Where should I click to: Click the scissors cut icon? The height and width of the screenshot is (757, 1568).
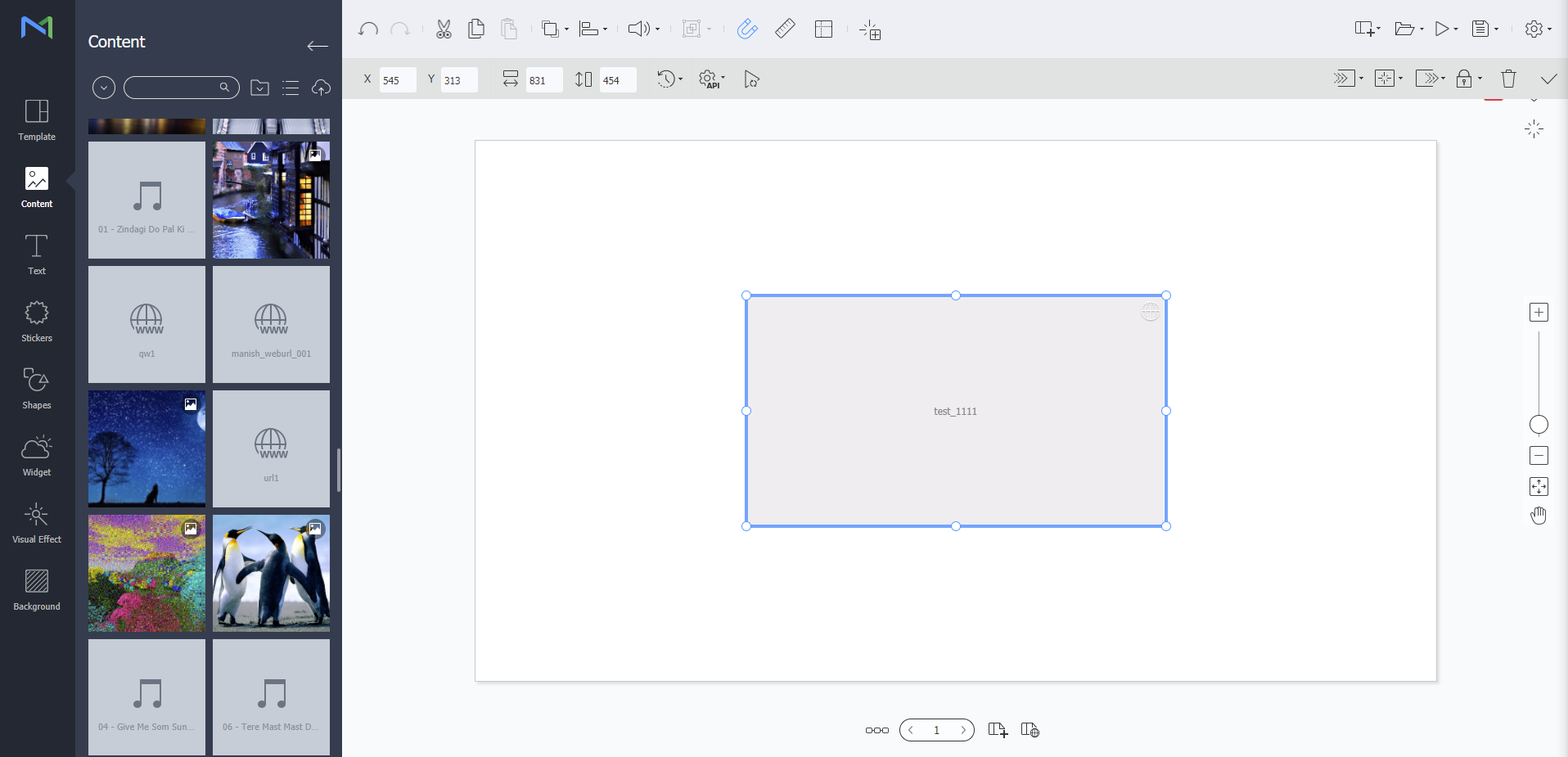click(444, 29)
